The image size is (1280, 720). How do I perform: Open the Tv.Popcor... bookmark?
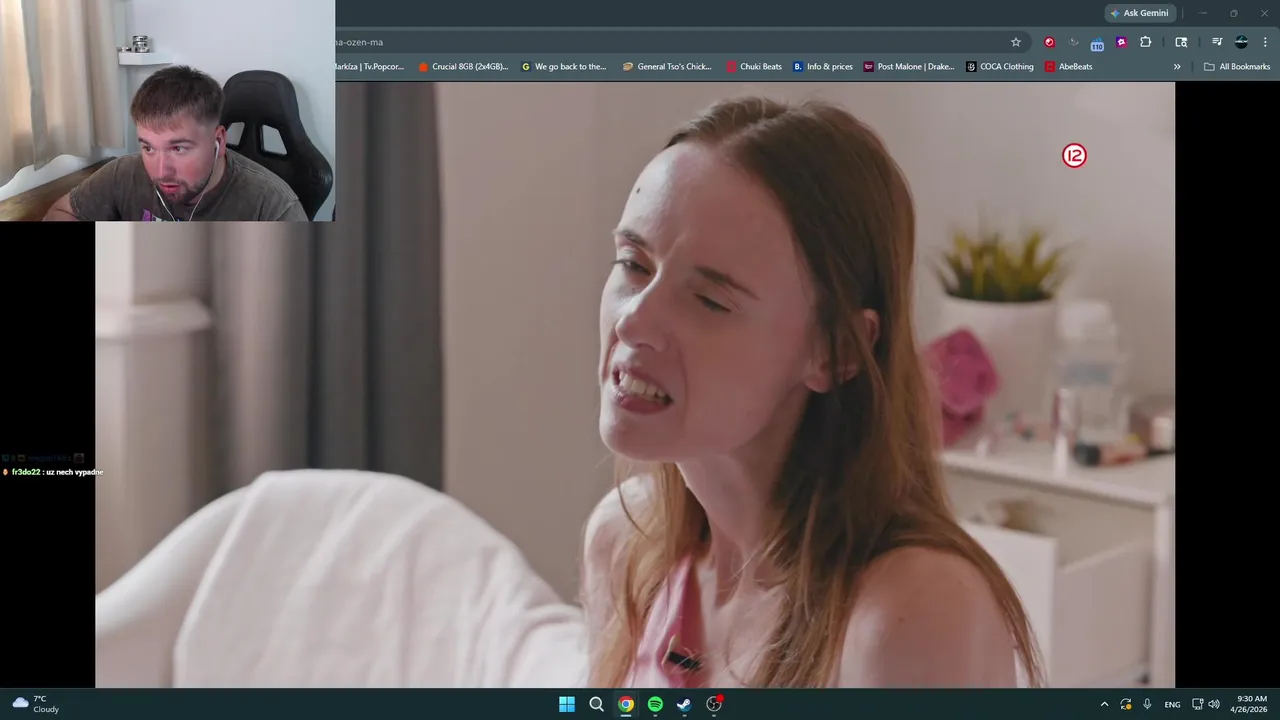point(370,67)
